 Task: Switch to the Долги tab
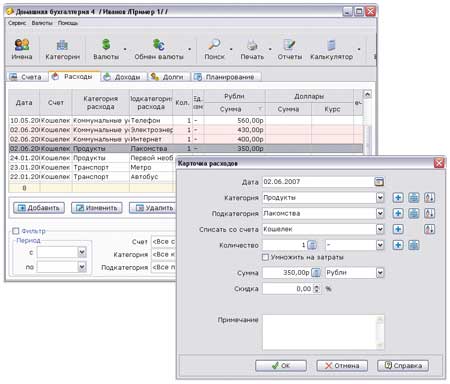(x=168, y=77)
